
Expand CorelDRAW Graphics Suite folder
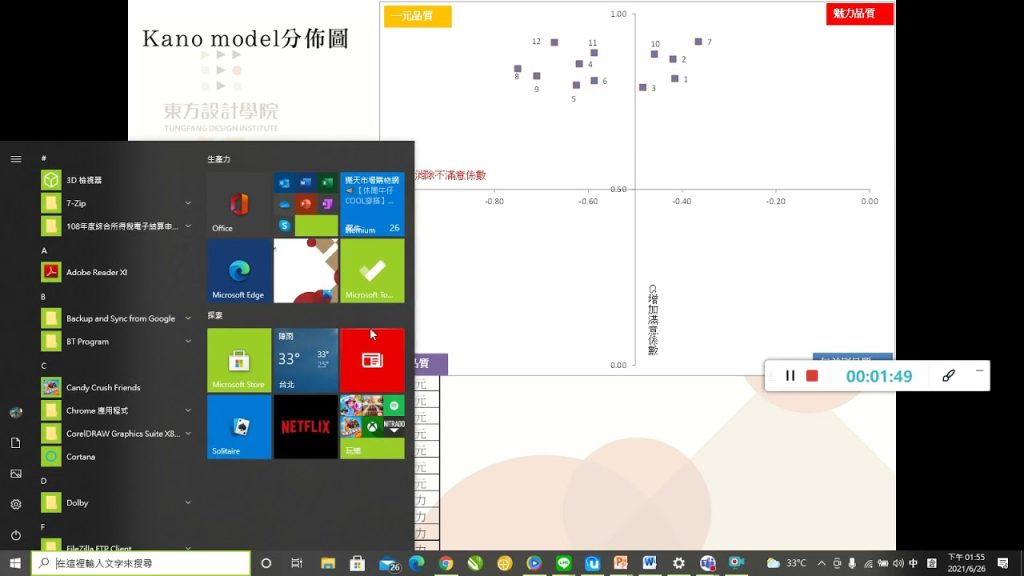(187, 433)
